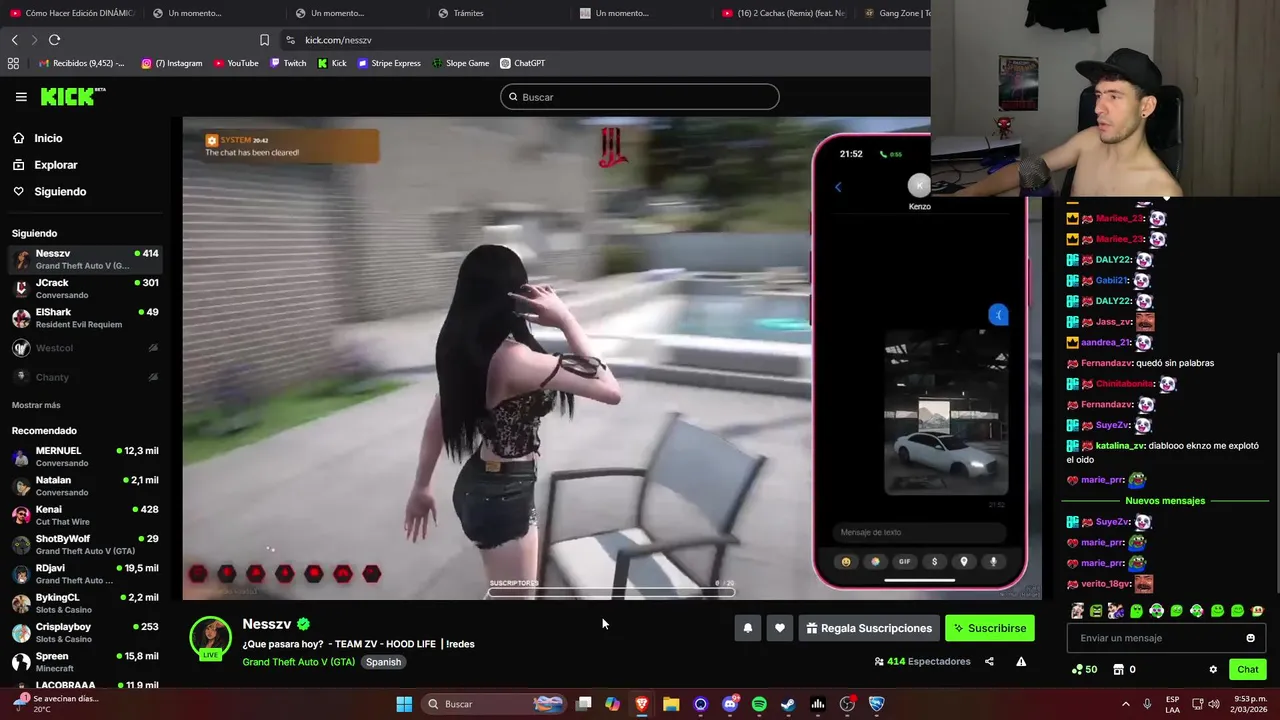Click the green Suscribirse button
This screenshot has width=1280, height=720.
(990, 628)
